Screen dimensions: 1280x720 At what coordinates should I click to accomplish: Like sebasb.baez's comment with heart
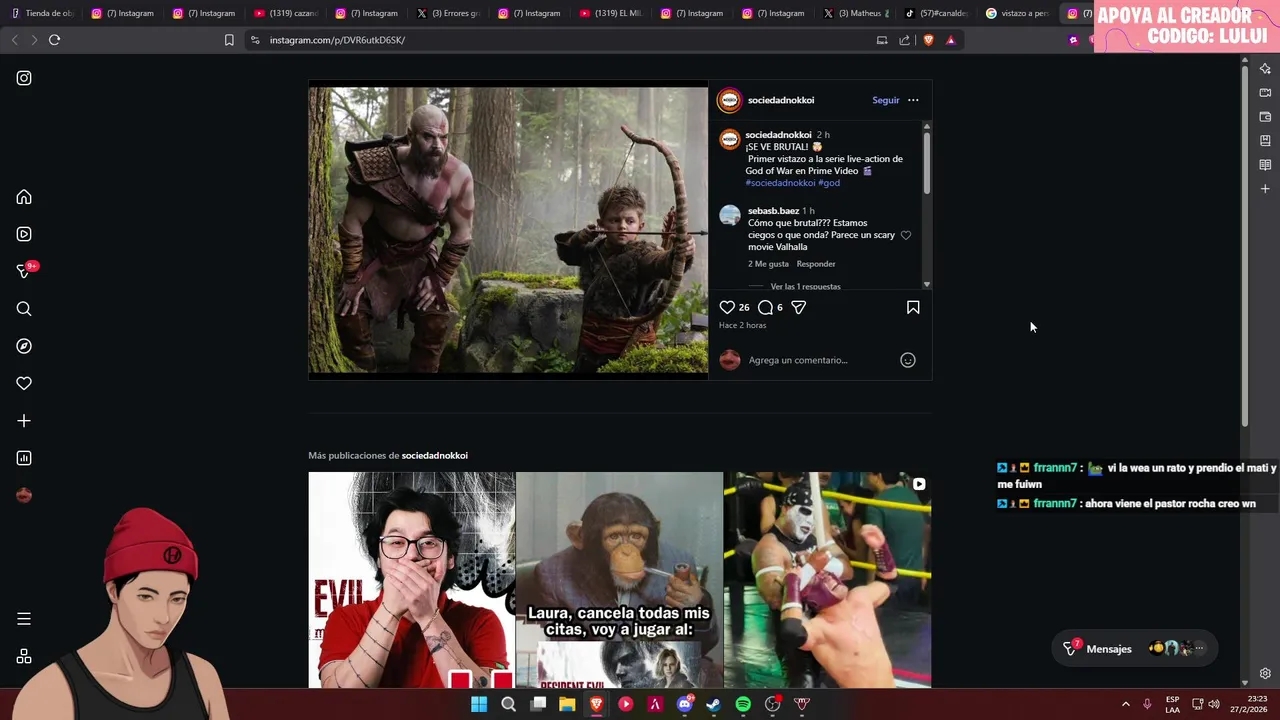pyautogui.click(x=906, y=235)
